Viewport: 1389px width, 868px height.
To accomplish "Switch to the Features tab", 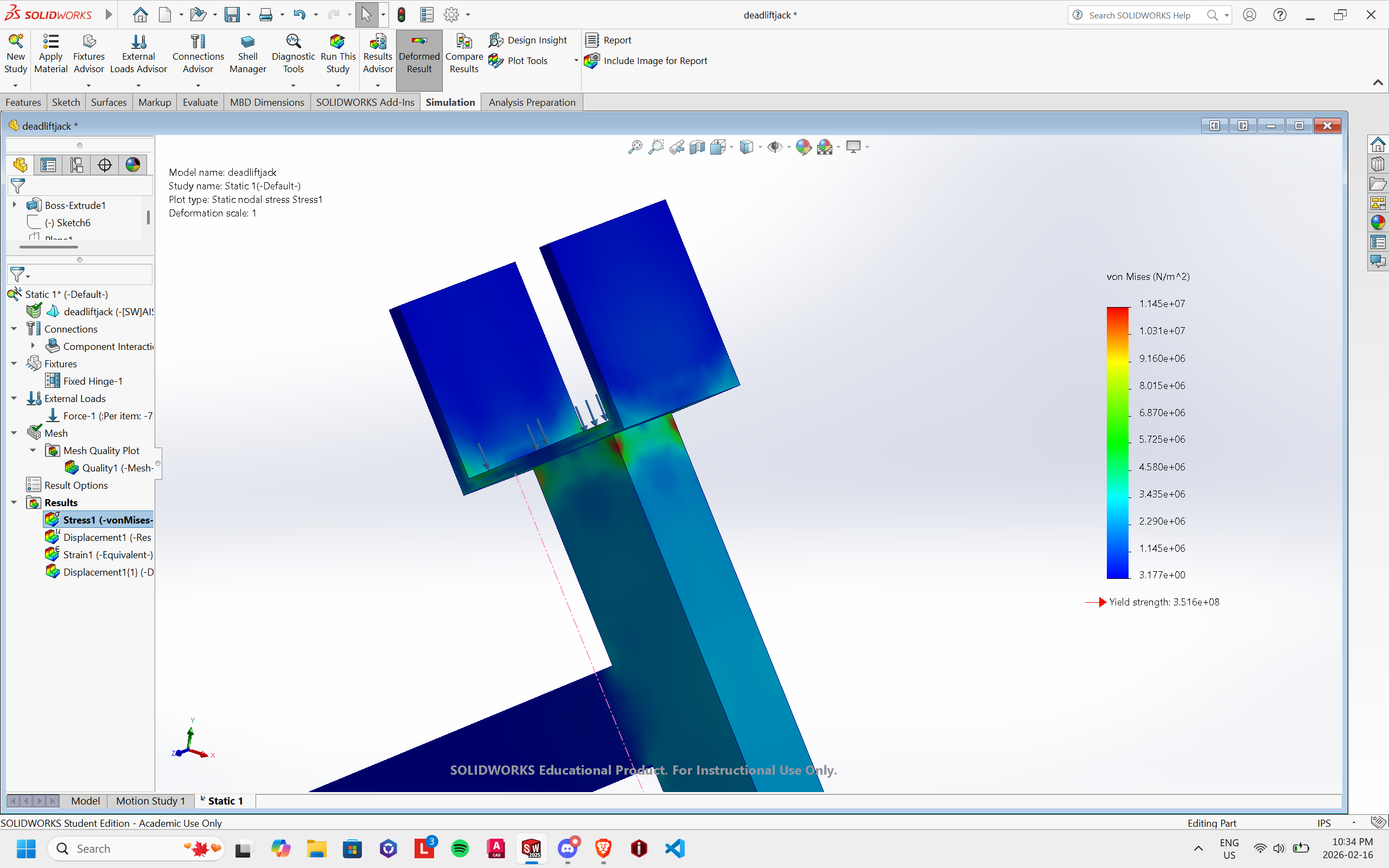I will coord(23,102).
